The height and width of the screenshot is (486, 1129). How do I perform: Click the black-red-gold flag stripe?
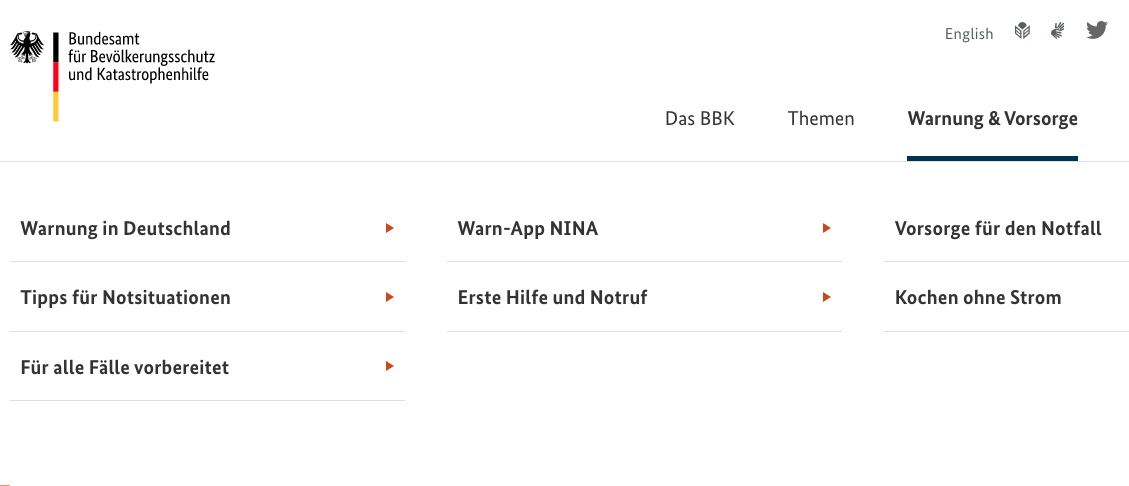click(x=55, y=76)
